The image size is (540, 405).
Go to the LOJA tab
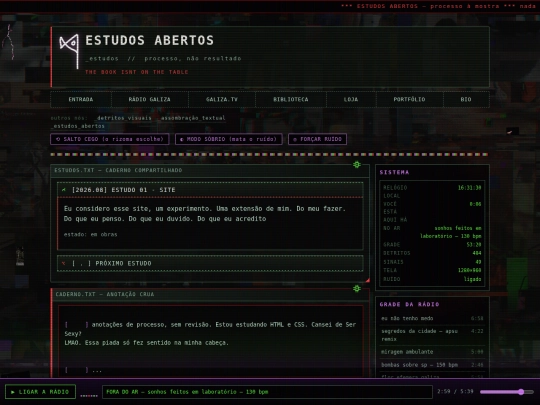tap(351, 100)
